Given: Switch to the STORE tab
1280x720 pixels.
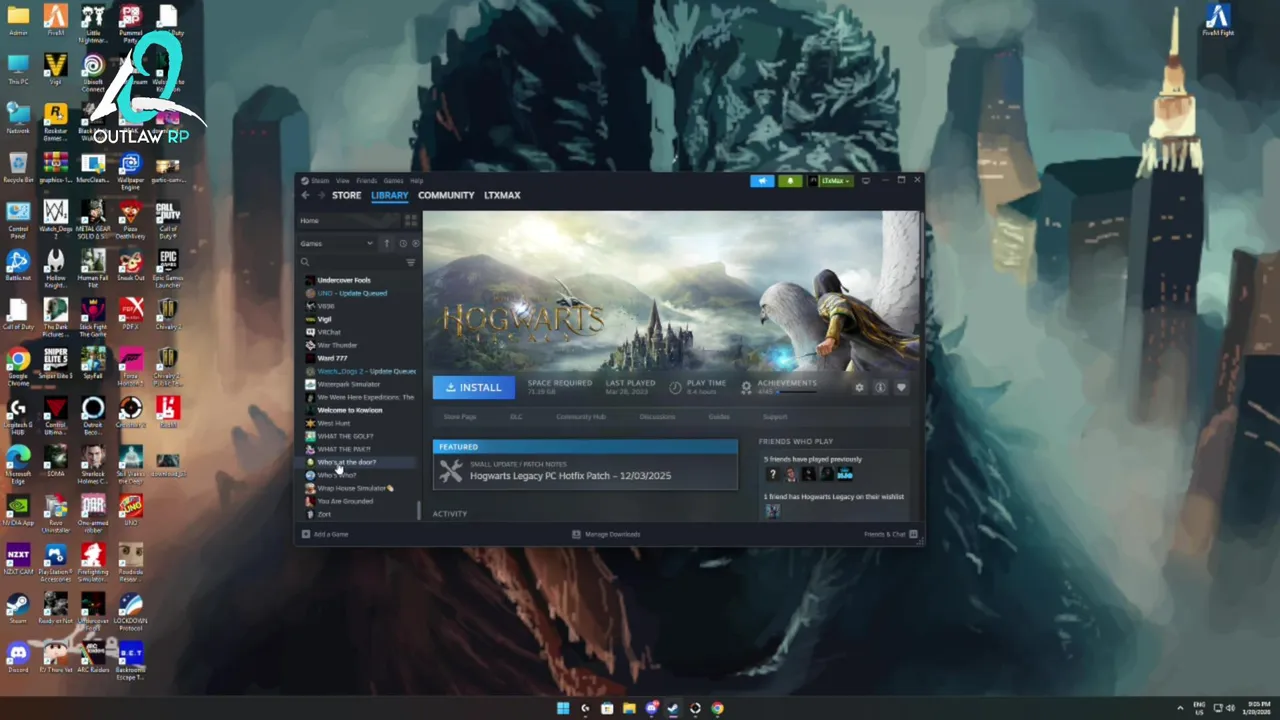Looking at the screenshot, I should click(346, 195).
